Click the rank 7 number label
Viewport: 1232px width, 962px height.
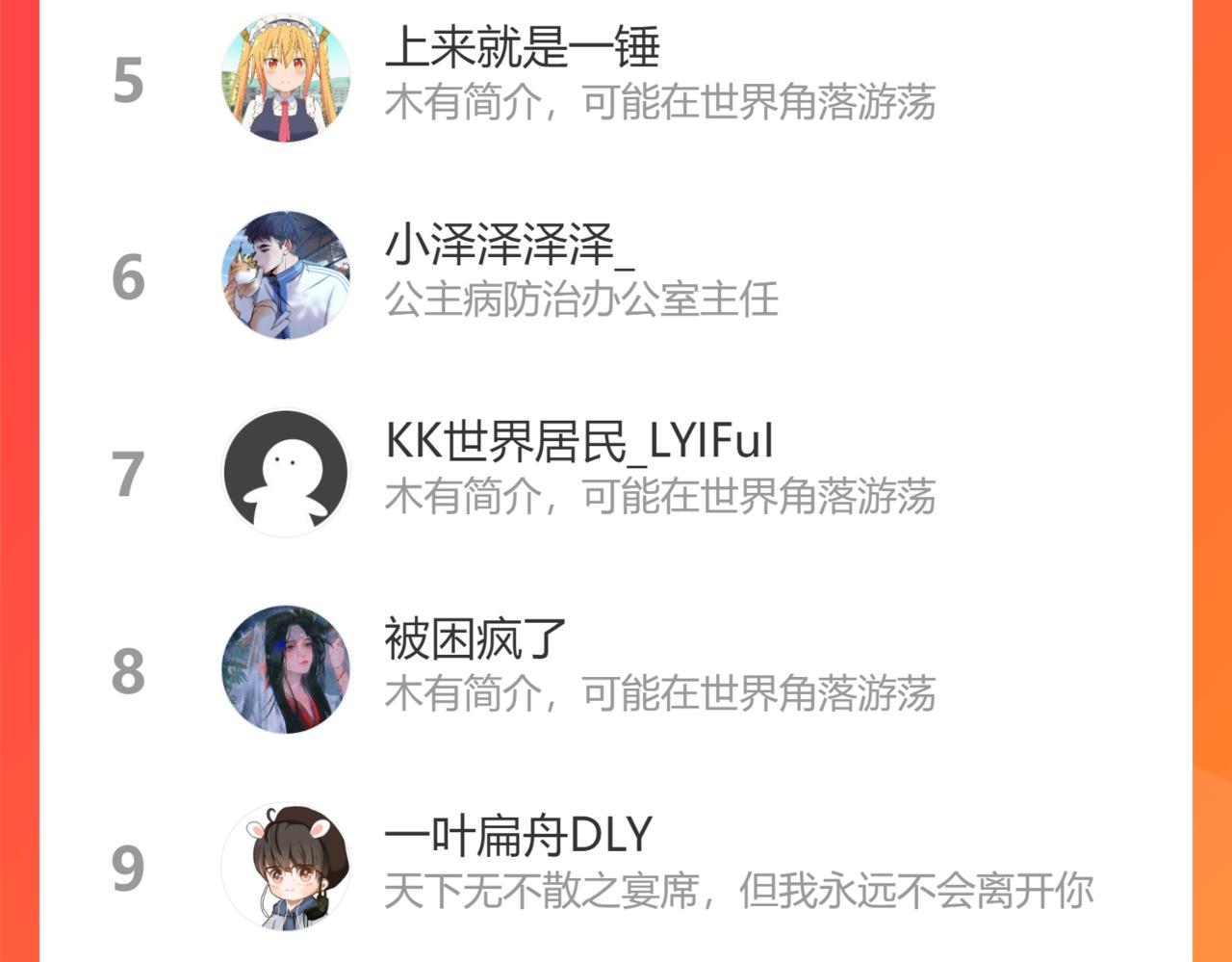pyautogui.click(x=128, y=476)
